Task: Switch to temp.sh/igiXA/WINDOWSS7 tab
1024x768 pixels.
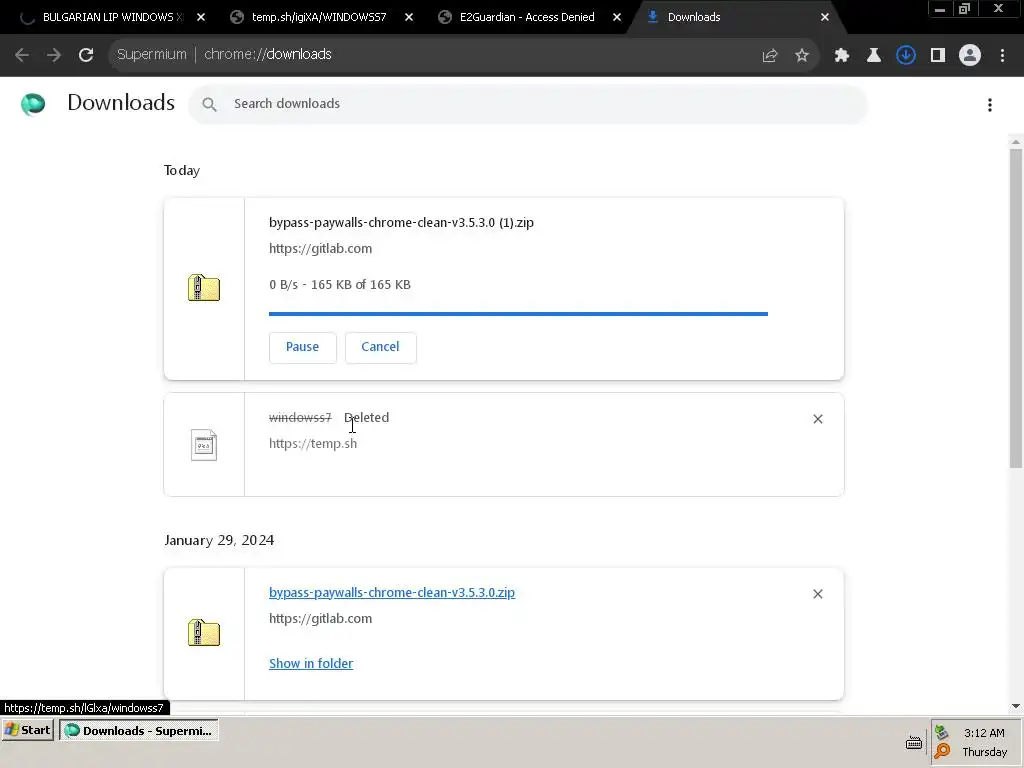Action: click(x=319, y=18)
